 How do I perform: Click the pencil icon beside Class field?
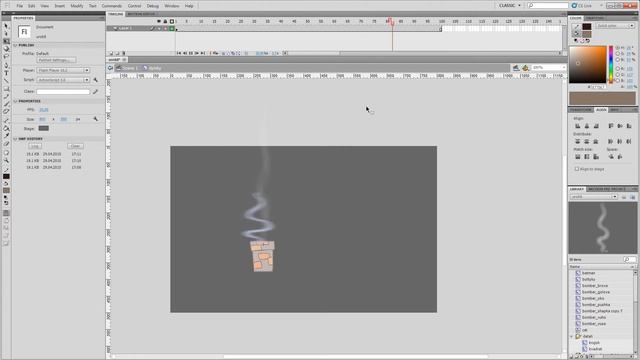tap(95, 91)
